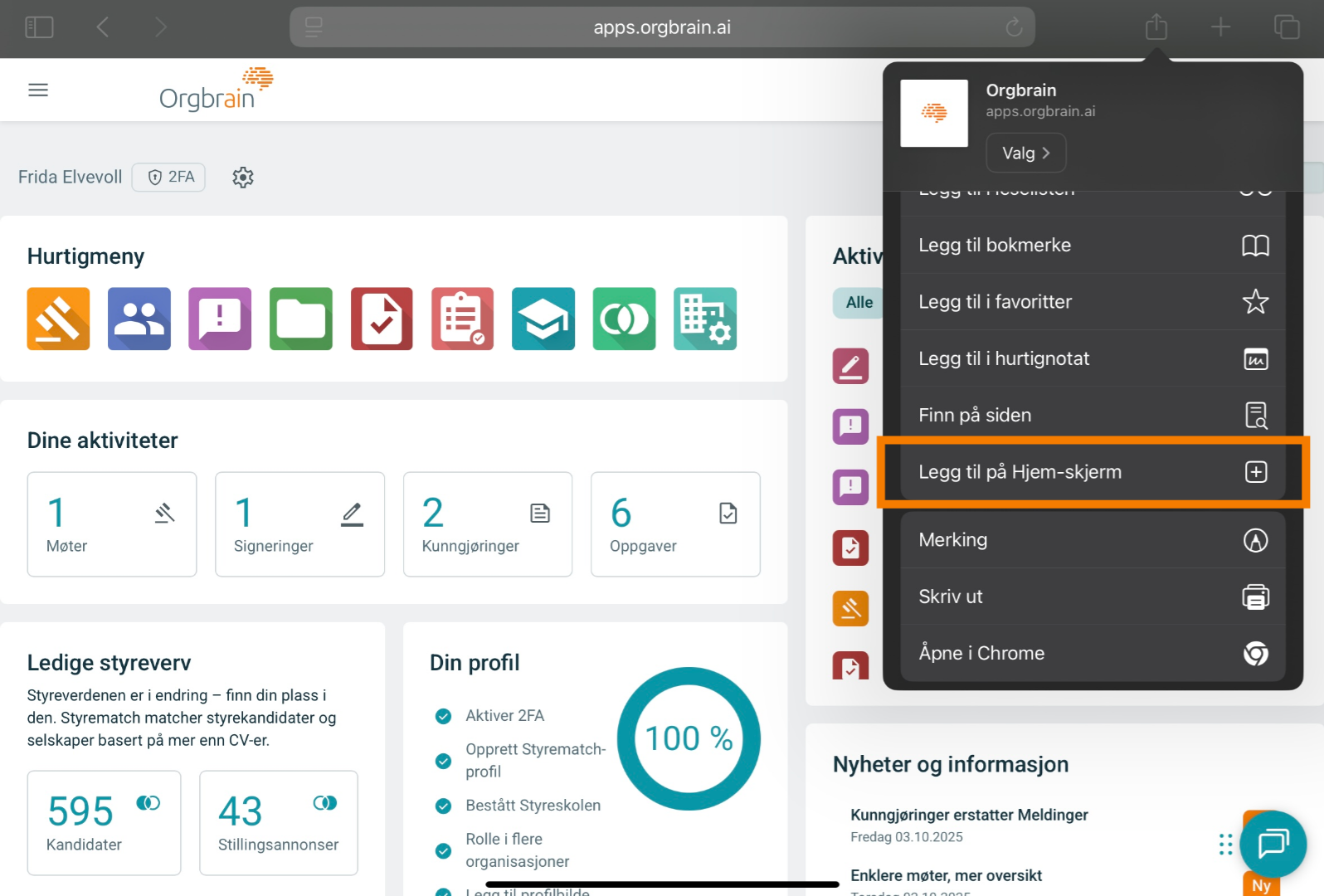The height and width of the screenshot is (896, 1324).
Task: Open the green folder icon in Hurtigmeny
Action: click(x=301, y=319)
